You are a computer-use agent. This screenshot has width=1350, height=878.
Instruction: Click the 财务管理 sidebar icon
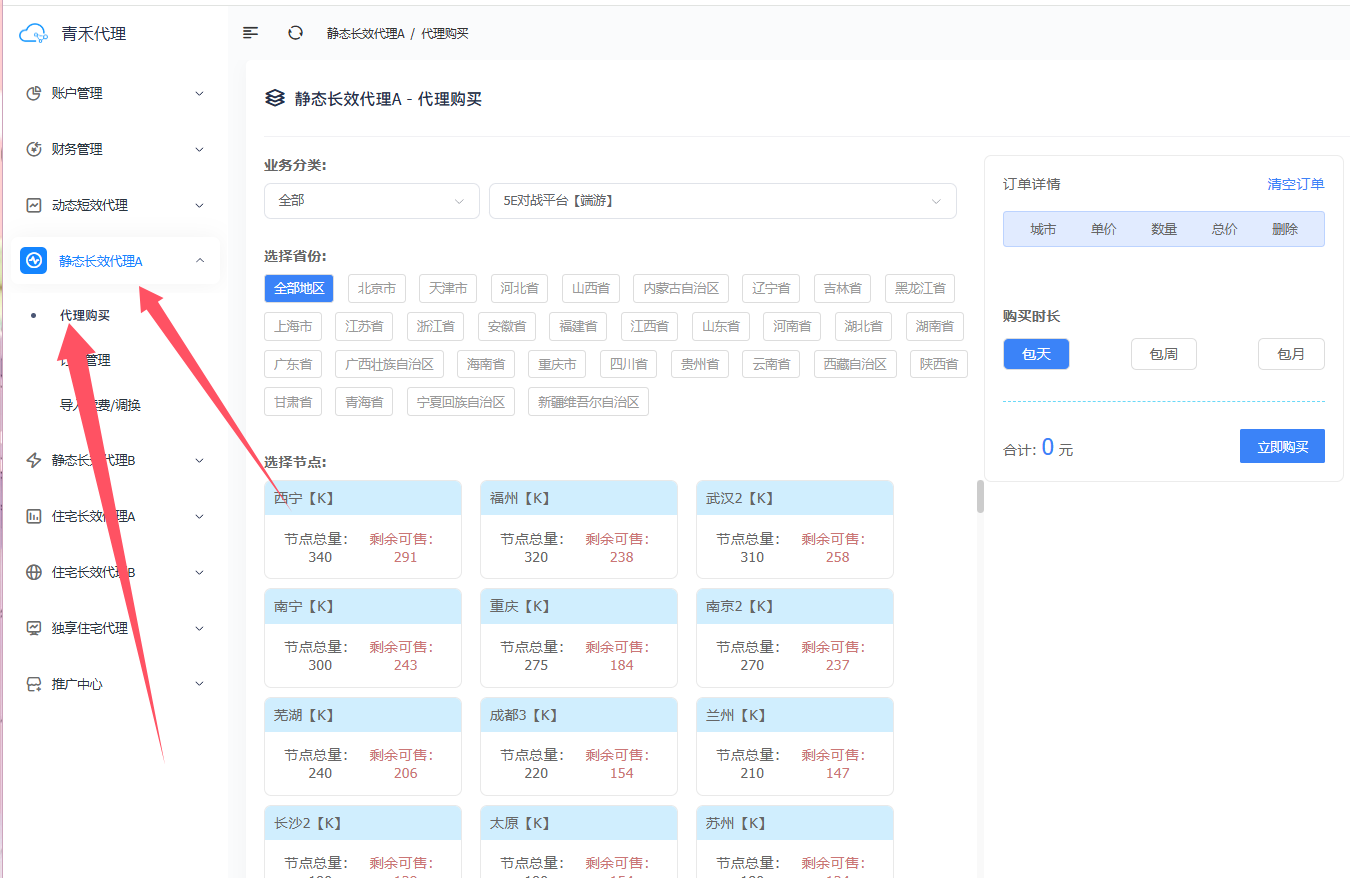click(x=34, y=149)
